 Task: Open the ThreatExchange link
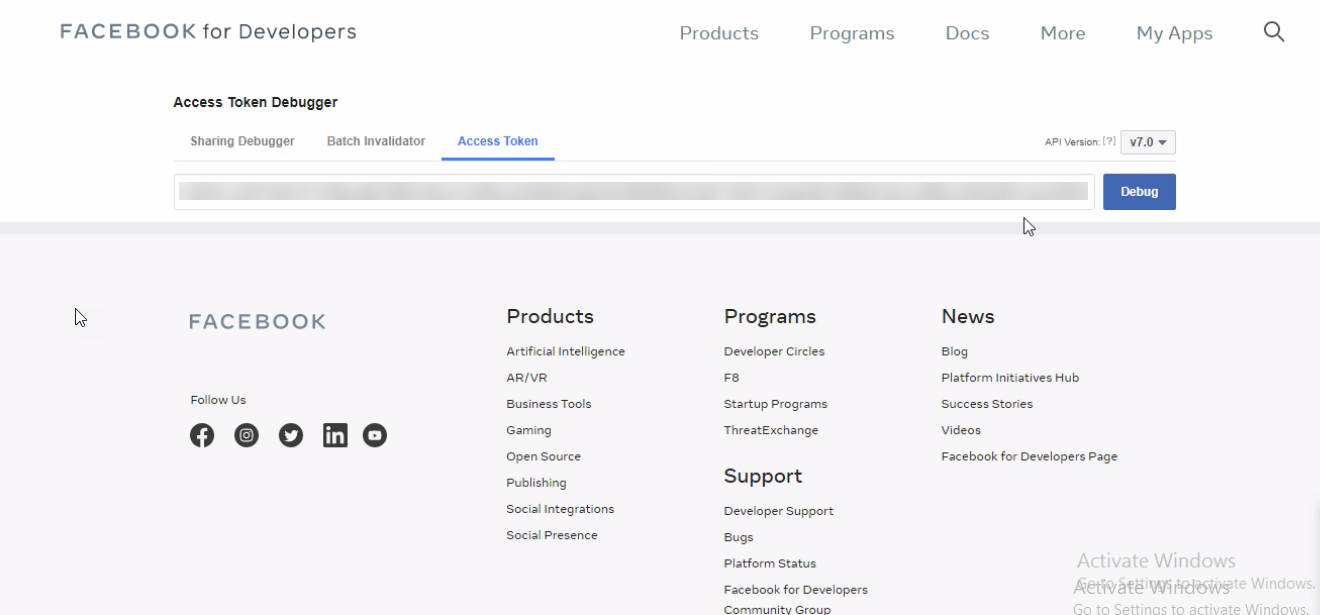(771, 430)
